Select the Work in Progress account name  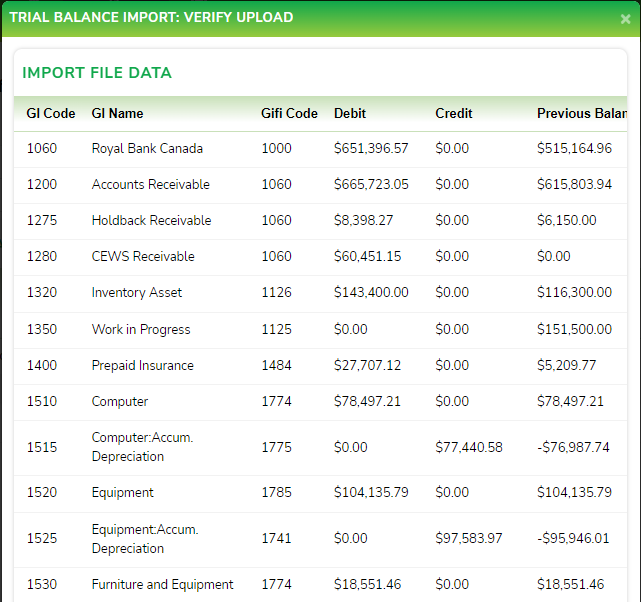[141, 329]
